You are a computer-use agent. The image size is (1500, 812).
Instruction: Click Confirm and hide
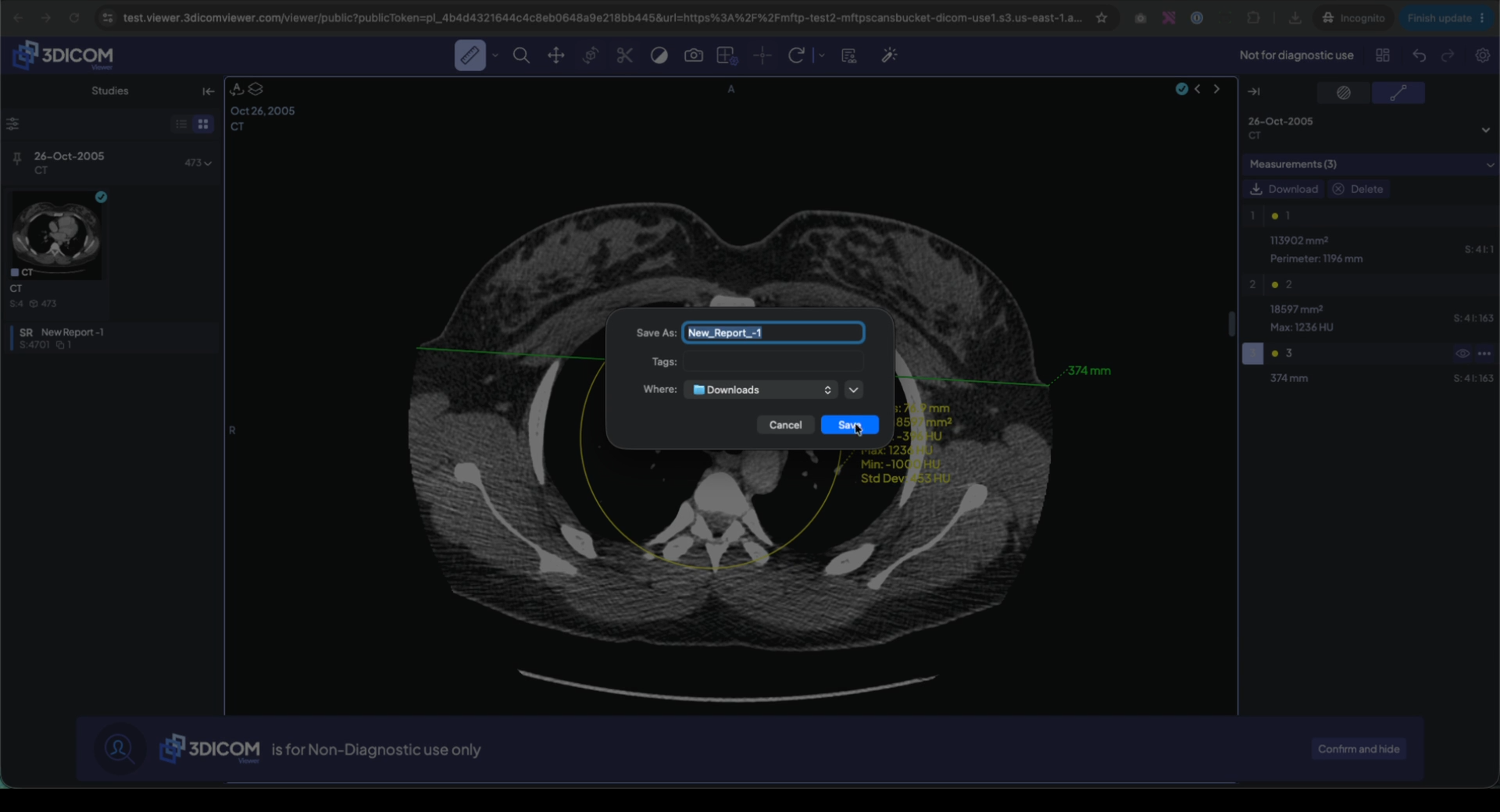[1359, 749]
